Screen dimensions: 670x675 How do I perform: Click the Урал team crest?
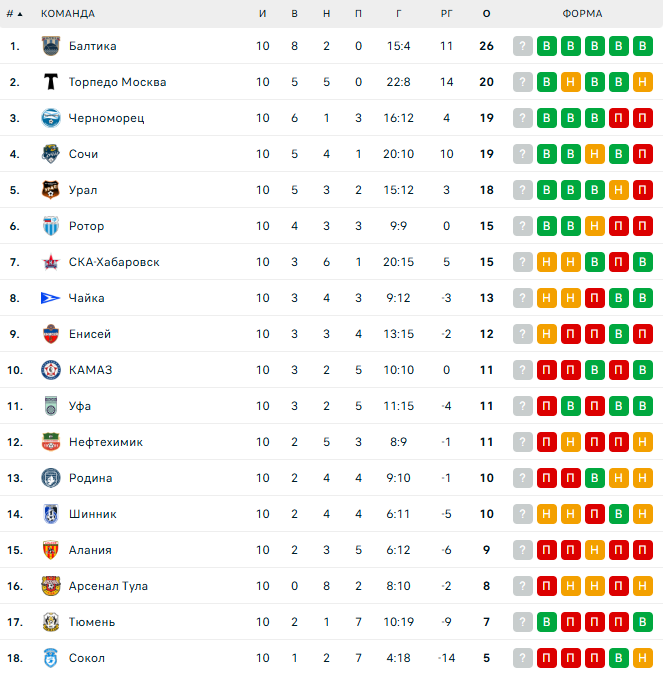point(51,190)
